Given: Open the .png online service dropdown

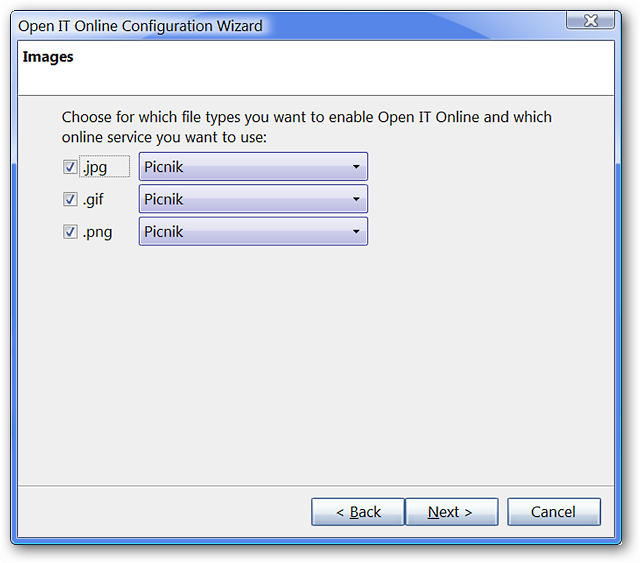Looking at the screenshot, I should pyautogui.click(x=253, y=231).
